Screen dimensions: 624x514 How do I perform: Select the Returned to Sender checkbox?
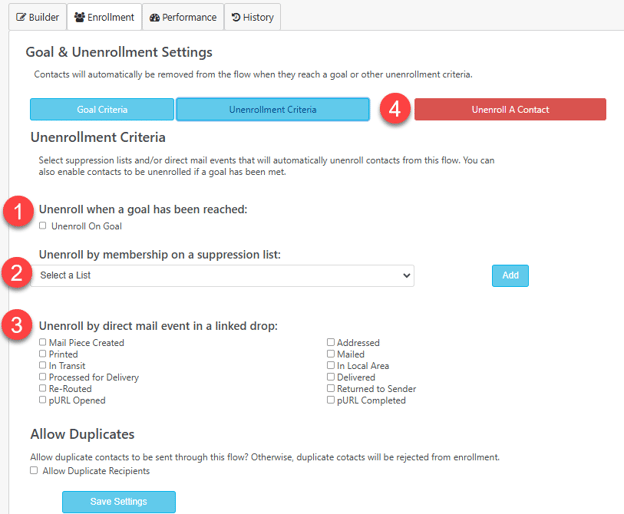click(x=331, y=388)
